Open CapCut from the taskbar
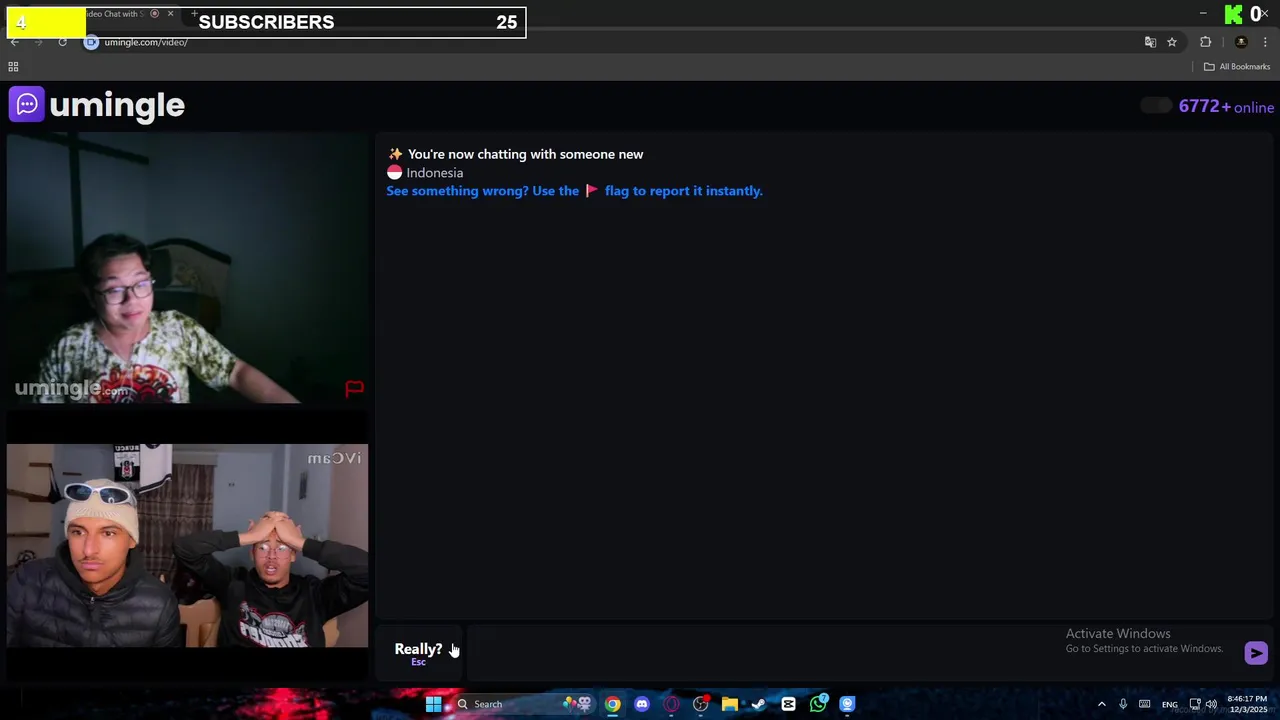 pos(788,704)
